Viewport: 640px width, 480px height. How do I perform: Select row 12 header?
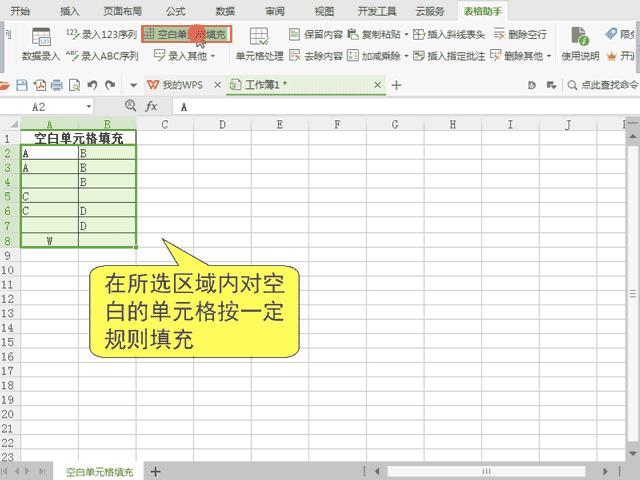coord(7,299)
